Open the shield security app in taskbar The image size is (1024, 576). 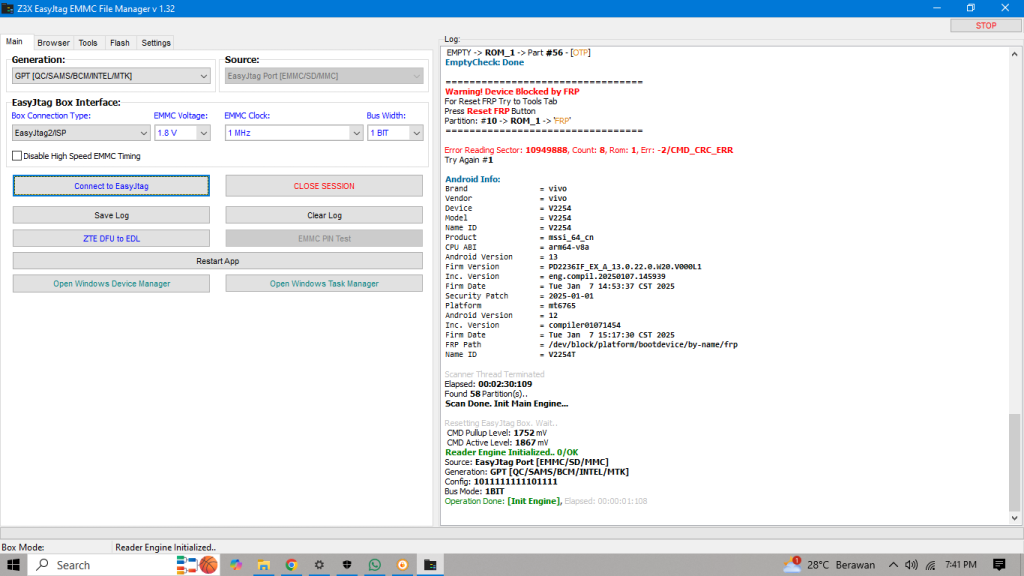[347, 565]
